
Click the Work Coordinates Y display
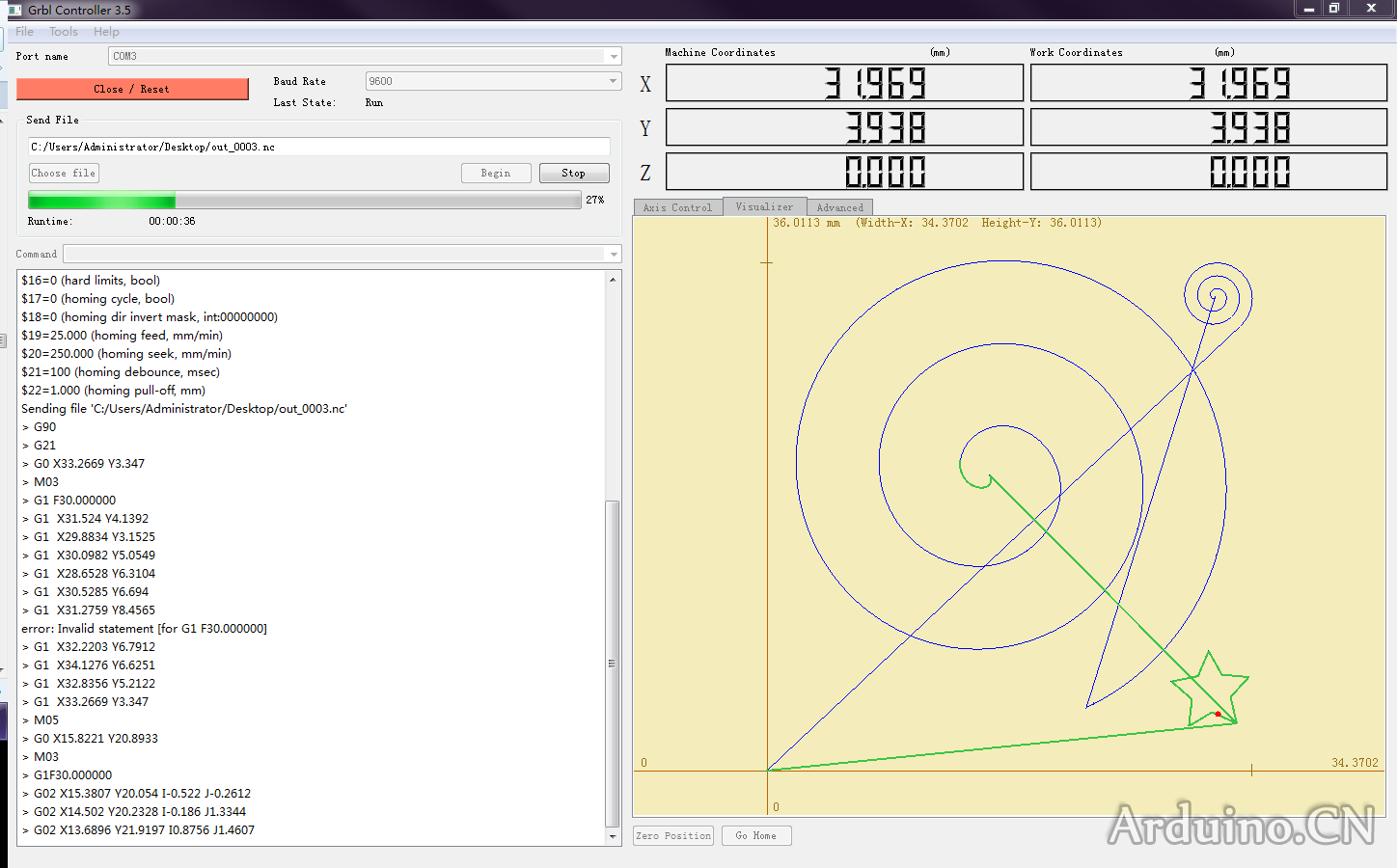1209,127
